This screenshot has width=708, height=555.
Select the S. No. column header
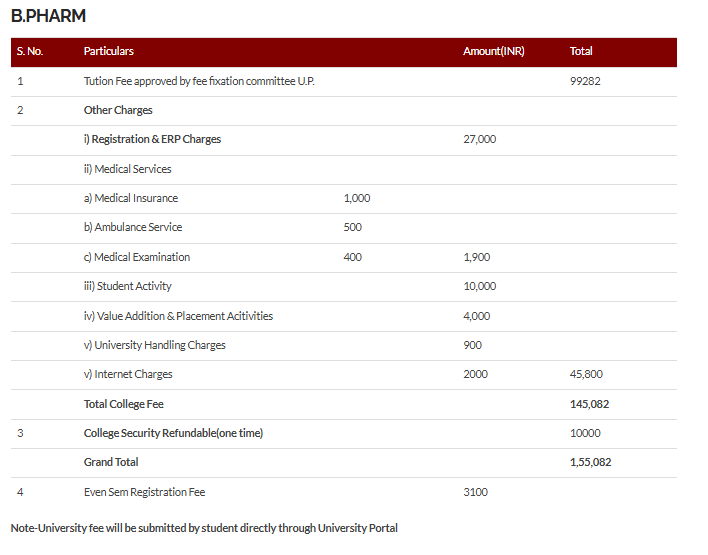click(x=30, y=51)
